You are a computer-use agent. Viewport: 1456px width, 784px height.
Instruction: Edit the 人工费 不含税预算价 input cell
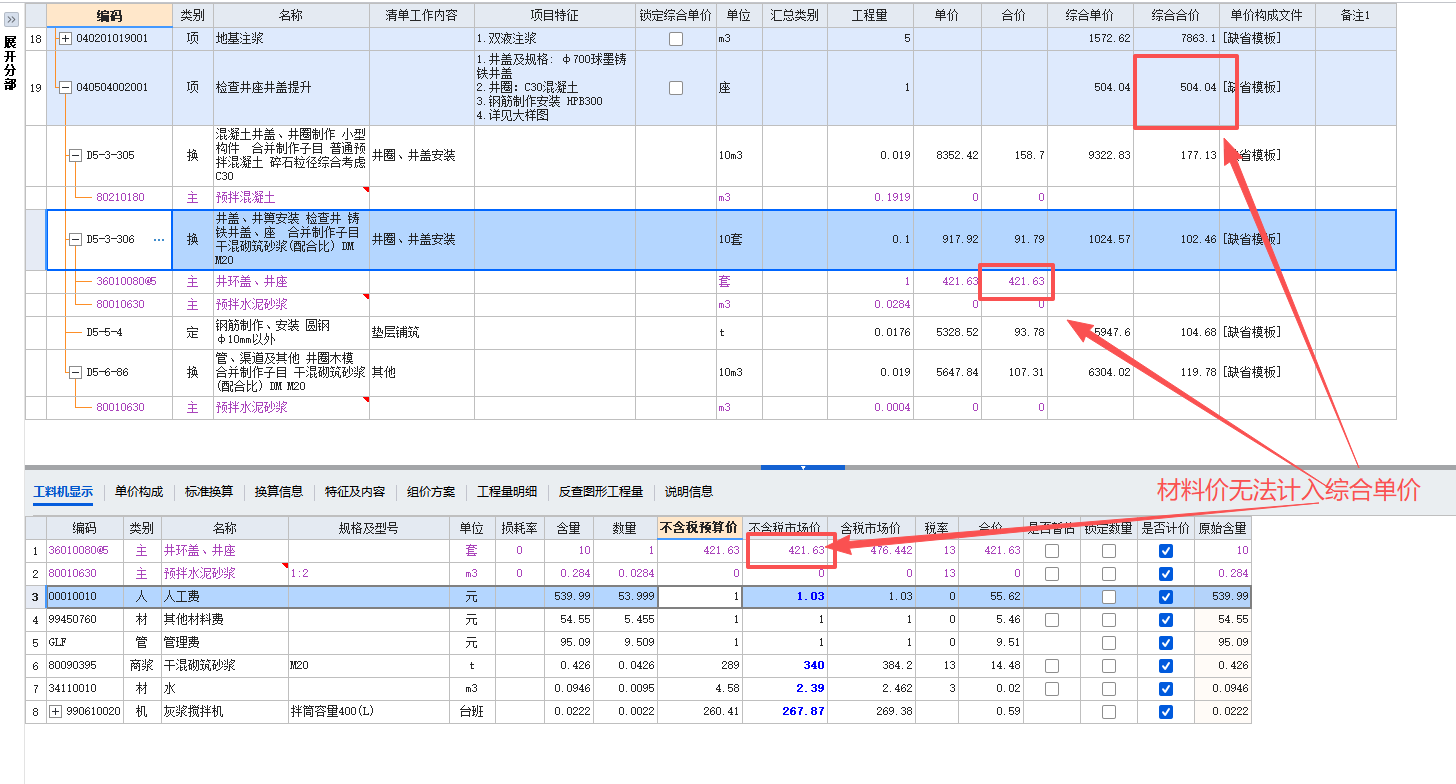[x=699, y=597]
